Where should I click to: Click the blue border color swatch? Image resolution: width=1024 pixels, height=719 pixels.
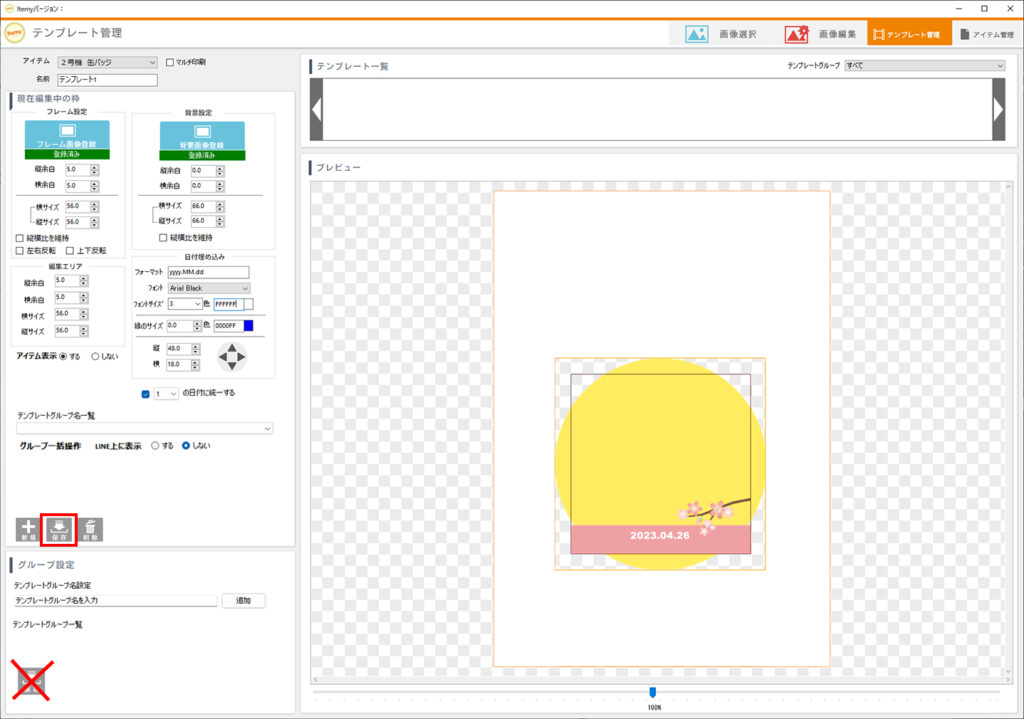click(x=248, y=325)
